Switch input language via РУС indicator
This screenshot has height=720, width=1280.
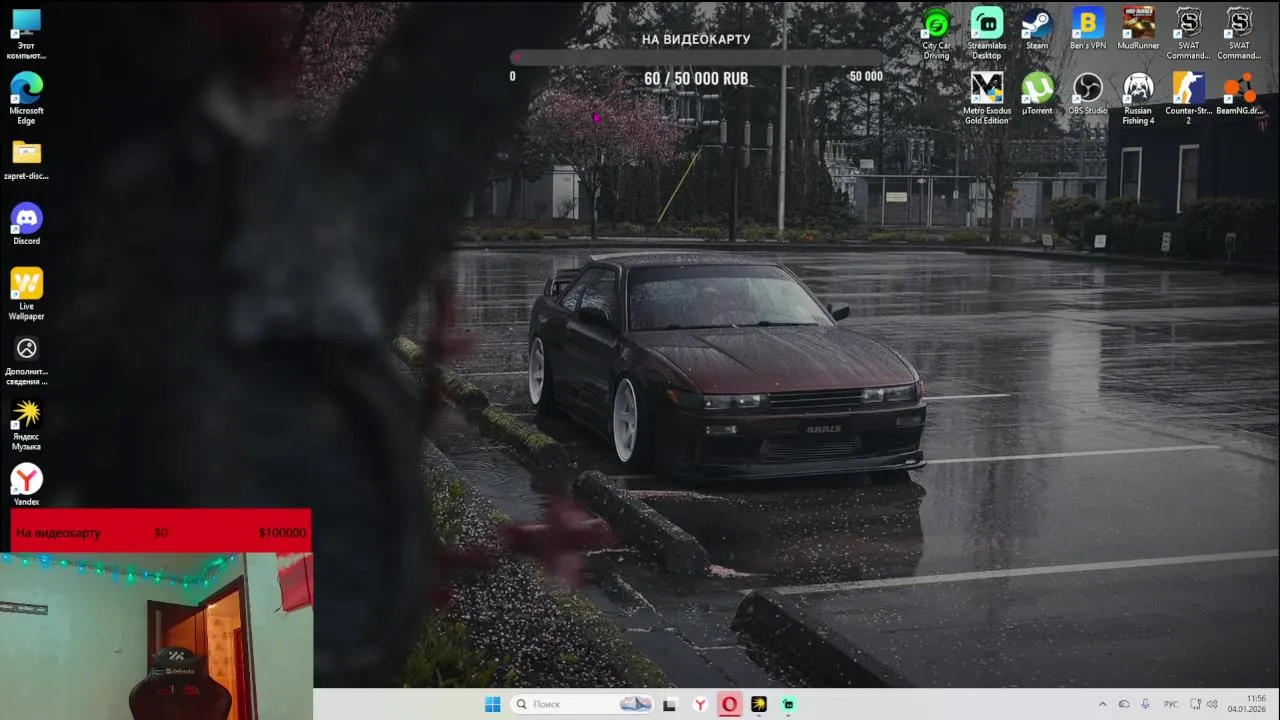tap(1171, 704)
